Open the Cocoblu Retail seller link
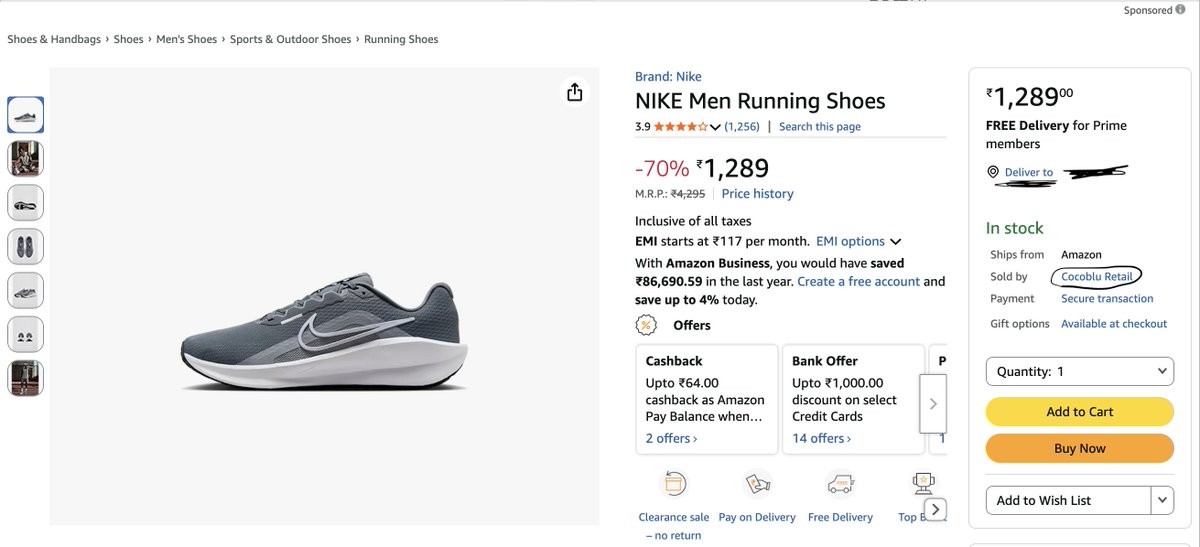Viewport: 1200px width, 547px height. coord(1096,276)
